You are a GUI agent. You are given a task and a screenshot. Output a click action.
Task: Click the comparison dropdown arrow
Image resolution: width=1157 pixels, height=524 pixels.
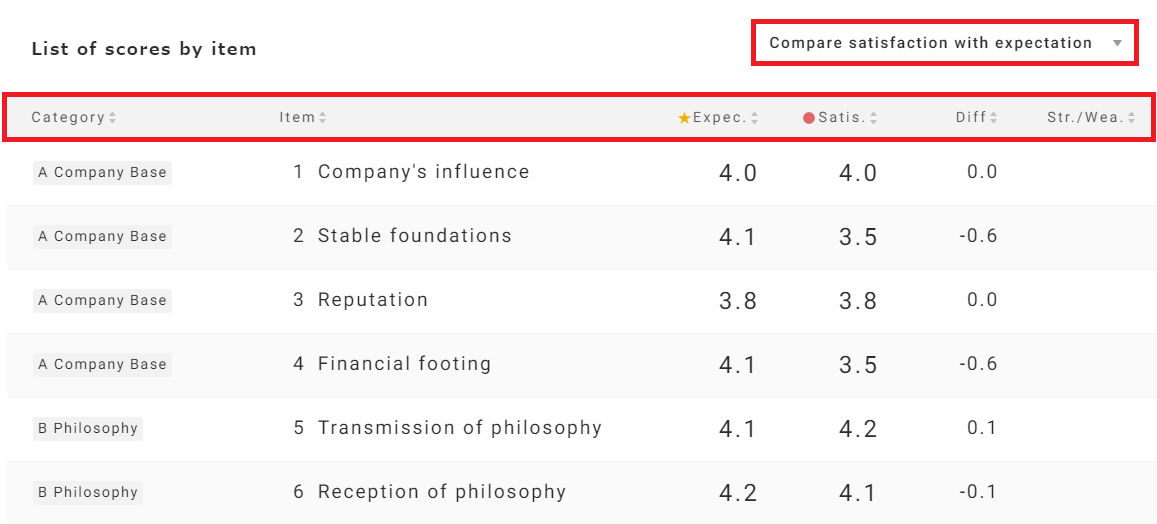coord(1117,44)
